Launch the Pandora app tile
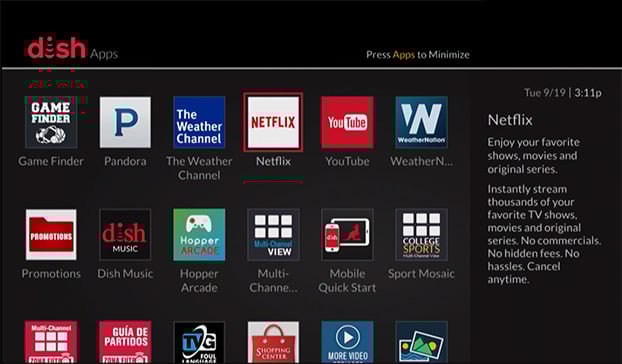This screenshot has width=622, height=364. [125, 122]
